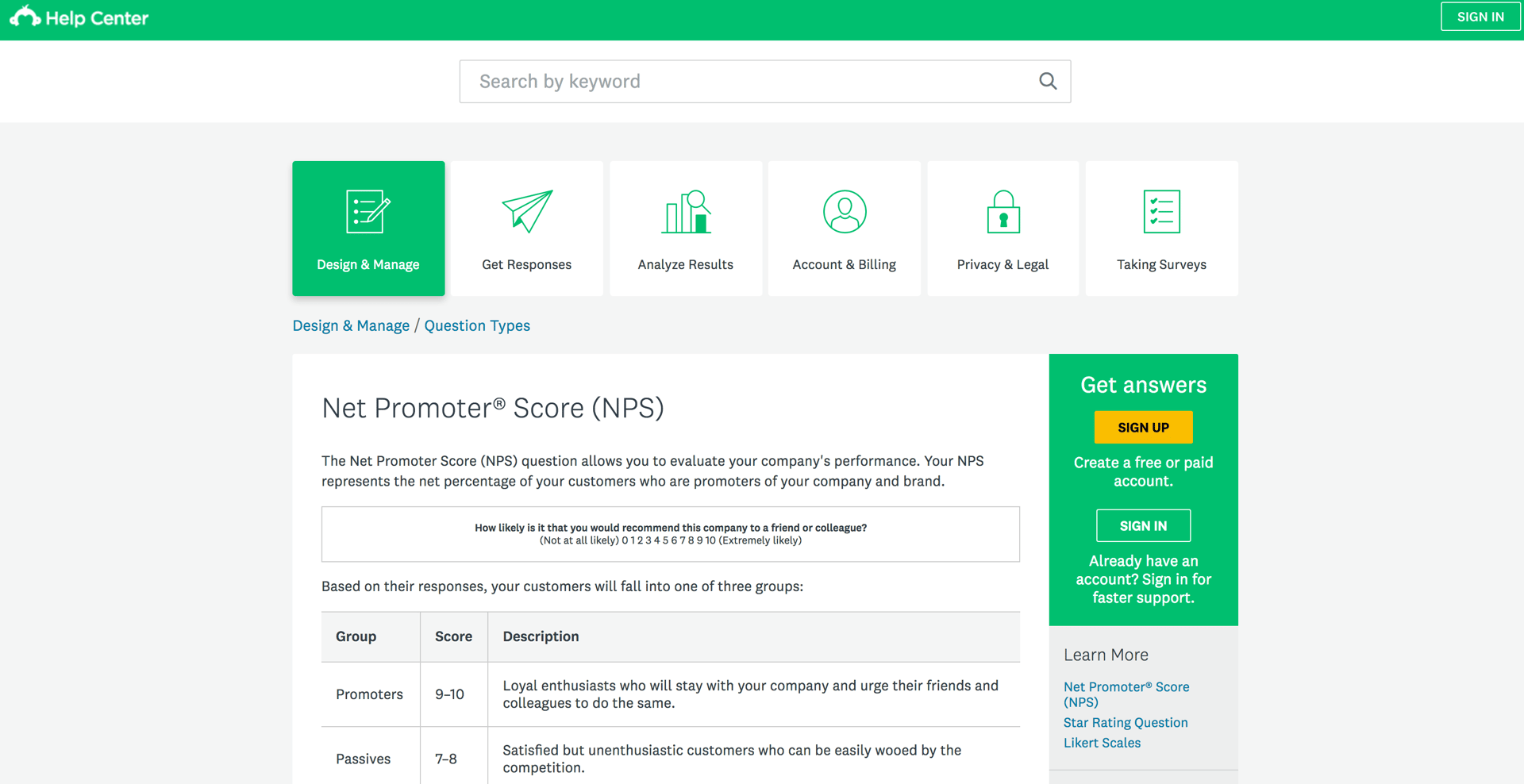Click the SurveyMonkey logo in the header

(x=25, y=16)
